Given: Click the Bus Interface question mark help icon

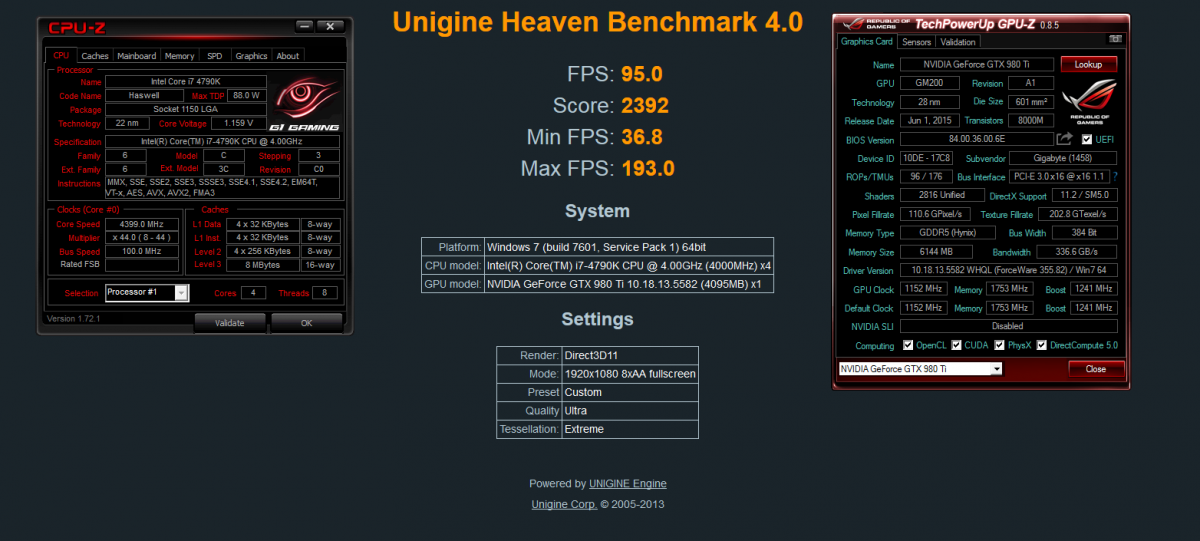Looking at the screenshot, I should 1115,176.
